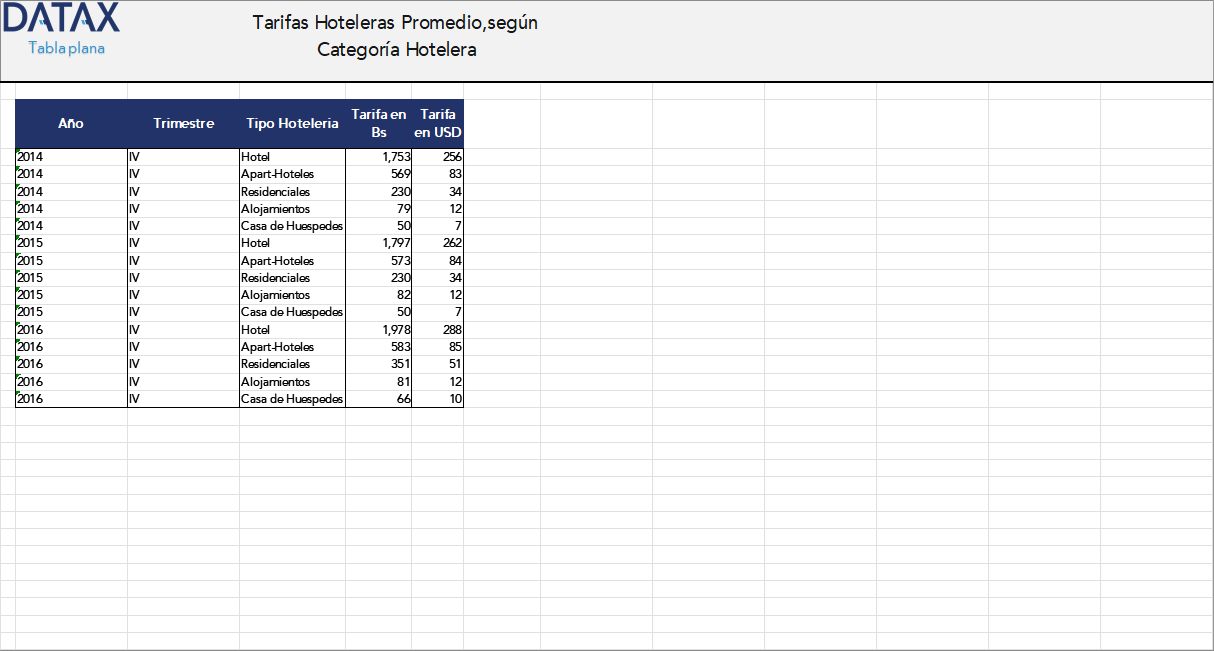Select the 2016 cell in the 66 row
The width and height of the screenshot is (1214, 651).
point(71,399)
